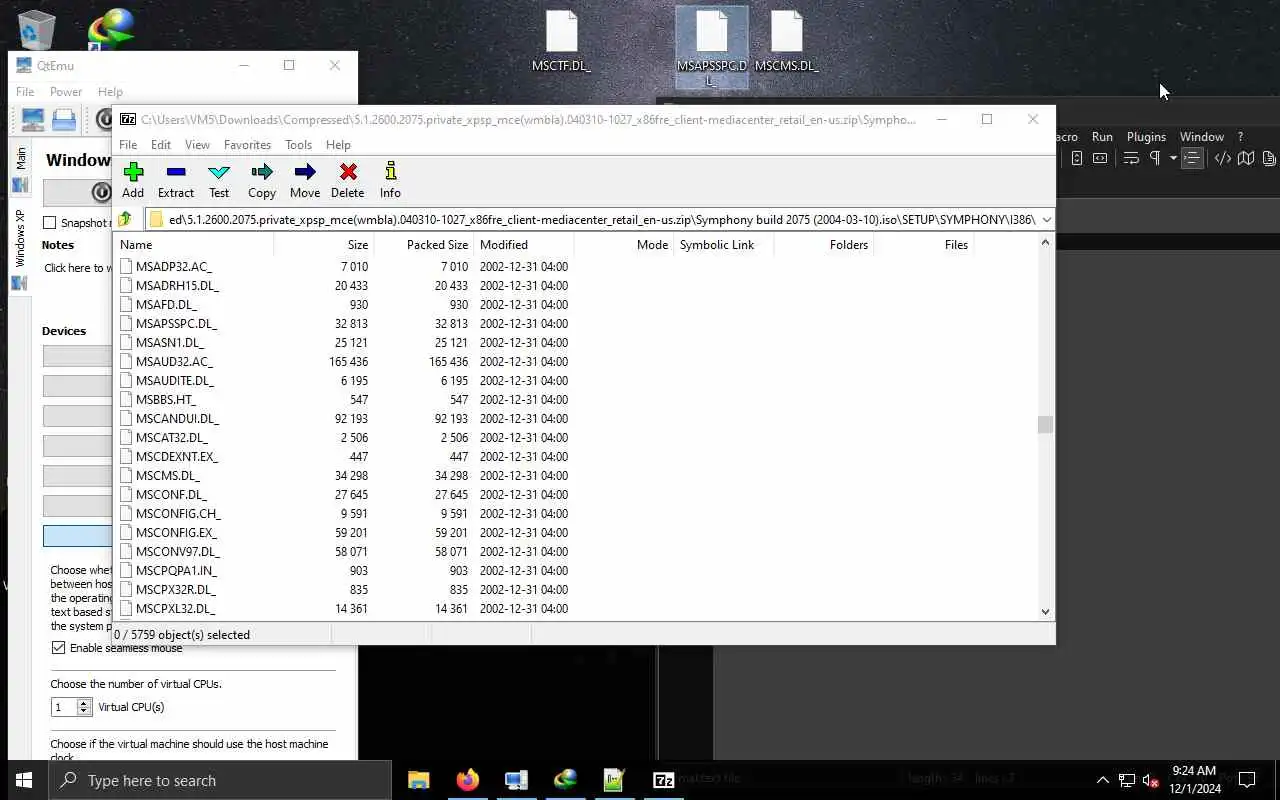Image resolution: width=1280 pixels, height=800 pixels.
Task: Open the notification center on taskbar
Action: tap(1247, 780)
